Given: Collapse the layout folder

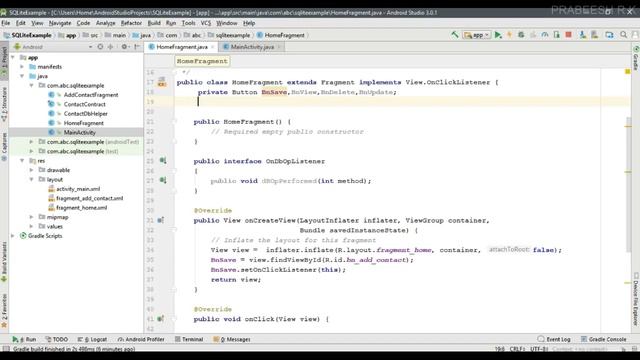Looking at the screenshot, I should point(32,179).
